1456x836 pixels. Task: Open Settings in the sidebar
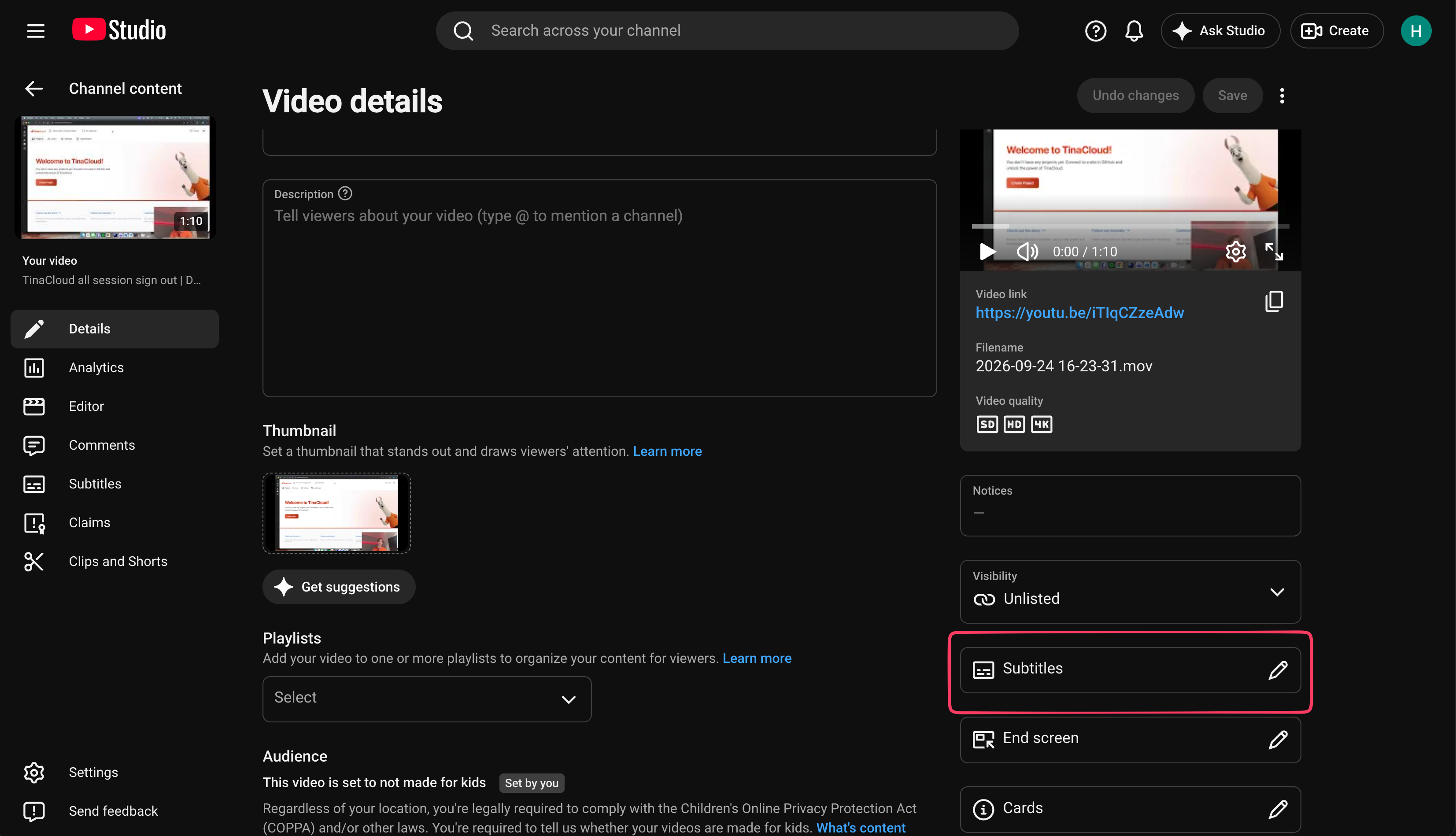115,772
